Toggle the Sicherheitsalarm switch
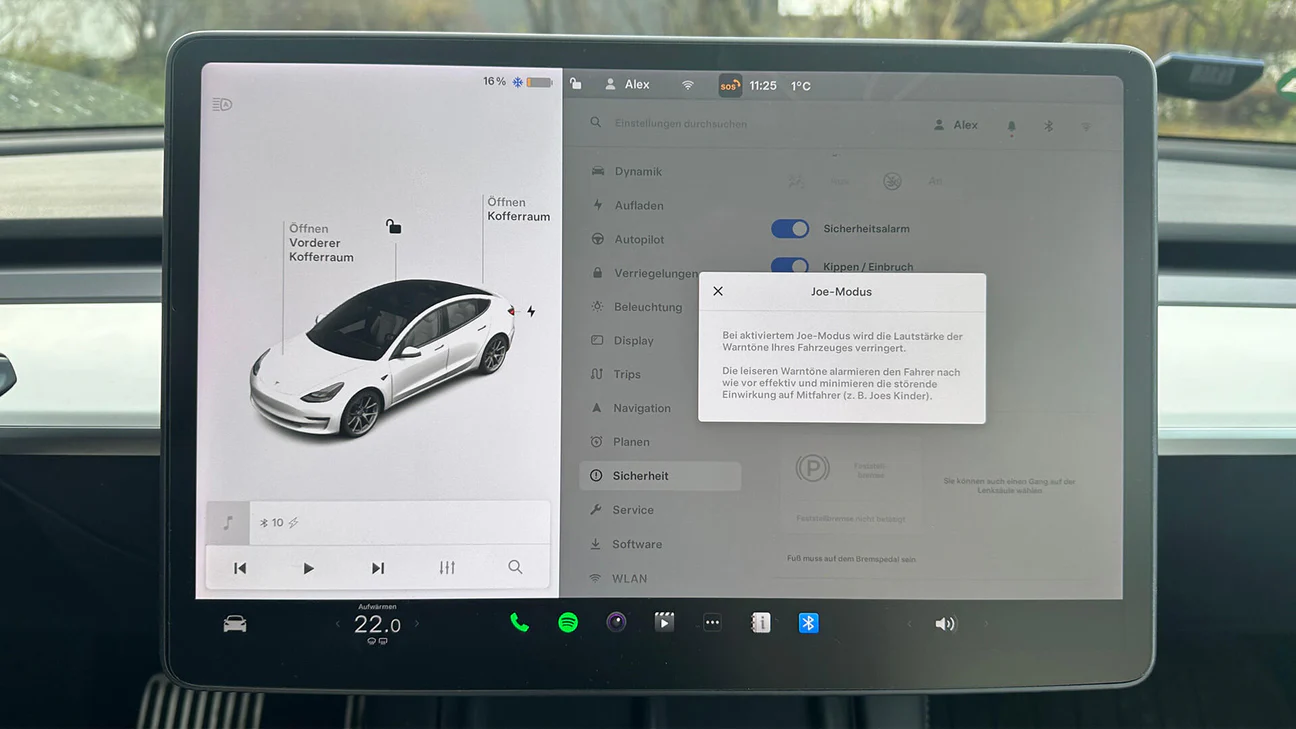This screenshot has height=729, width=1296. [790, 229]
